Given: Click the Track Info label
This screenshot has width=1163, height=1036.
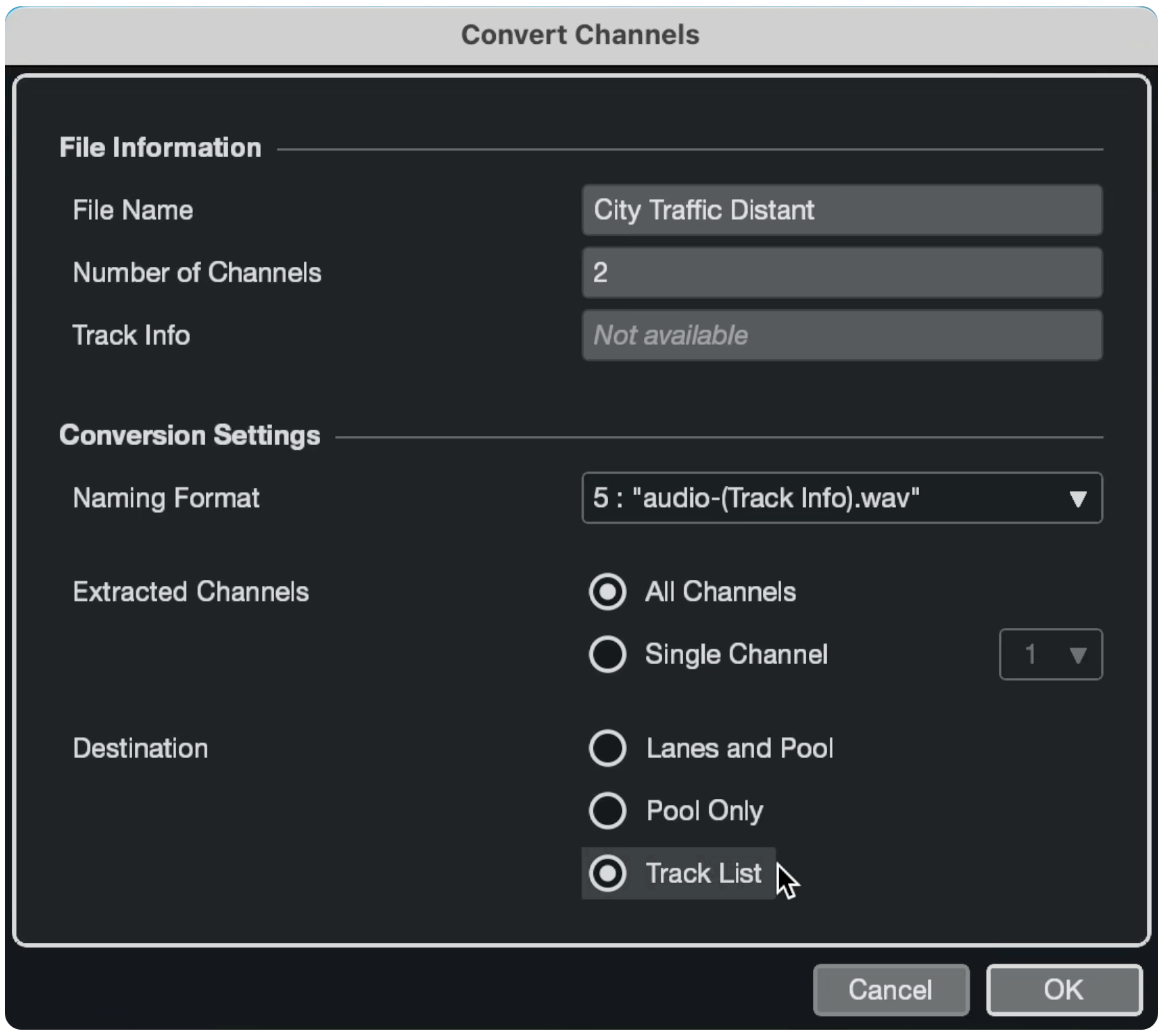Looking at the screenshot, I should pos(131,335).
